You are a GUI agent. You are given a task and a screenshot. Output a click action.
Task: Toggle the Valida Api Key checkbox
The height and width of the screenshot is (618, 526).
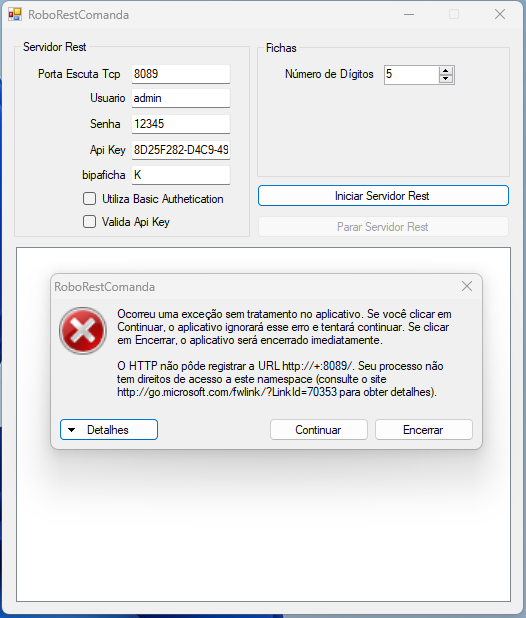click(89, 222)
